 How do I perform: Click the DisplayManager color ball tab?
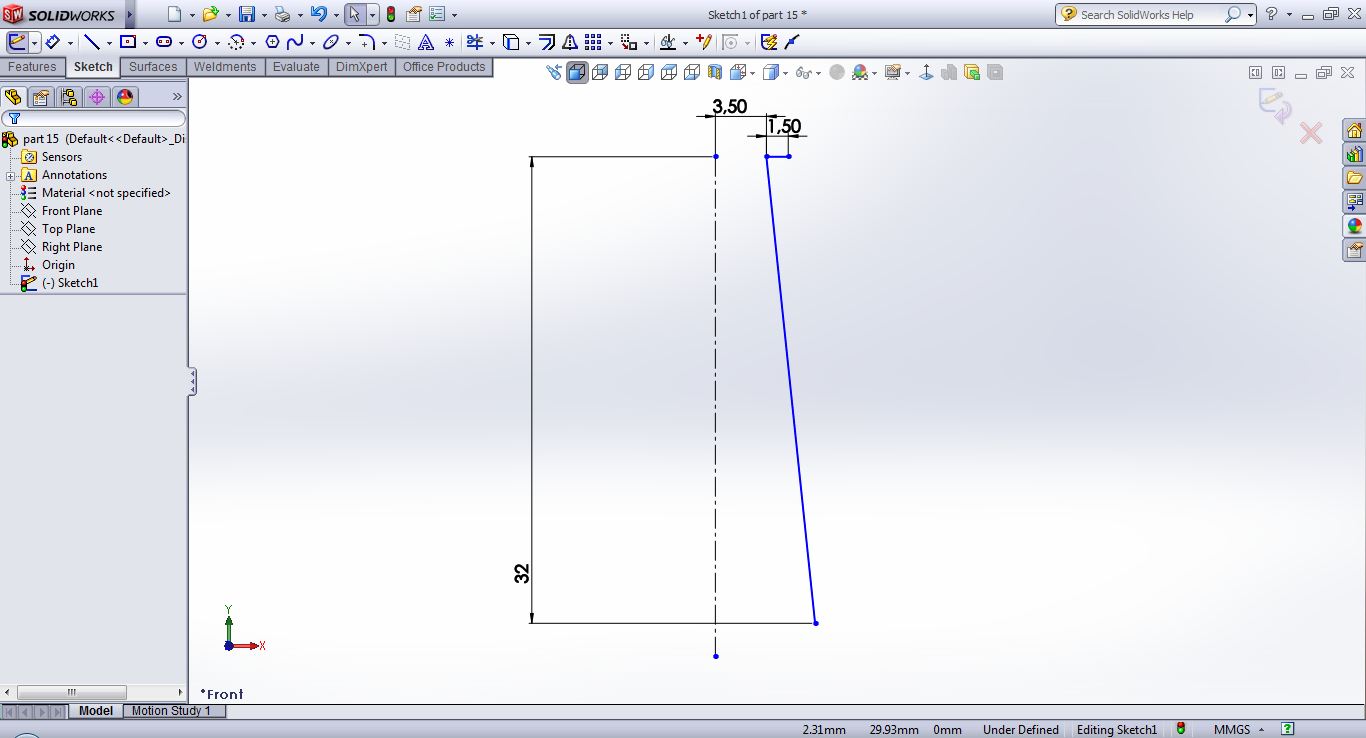click(x=125, y=97)
